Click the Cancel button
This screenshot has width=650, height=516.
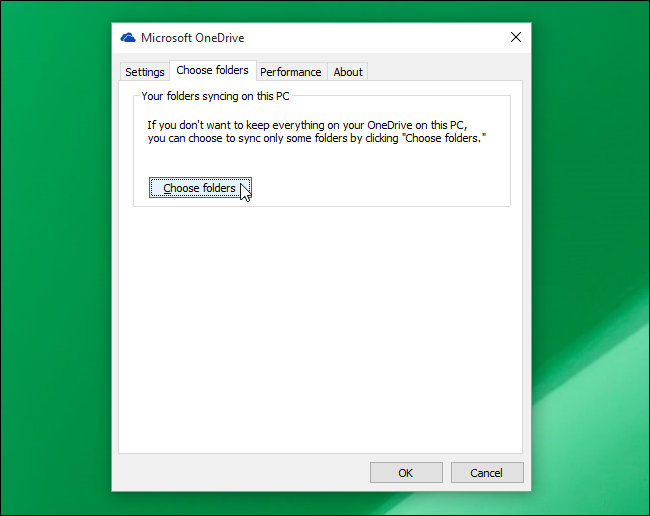click(487, 472)
